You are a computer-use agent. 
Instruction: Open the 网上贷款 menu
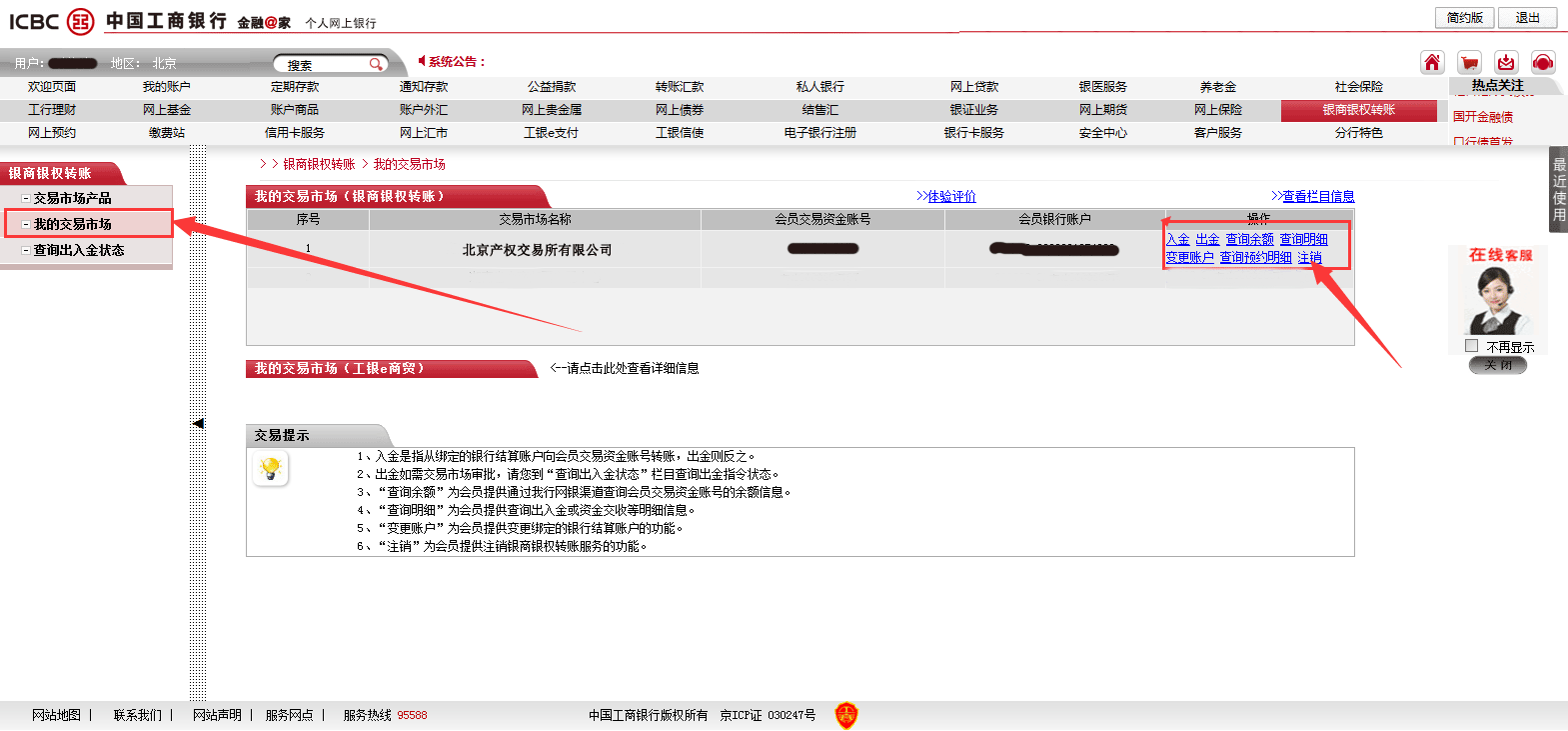[974, 87]
